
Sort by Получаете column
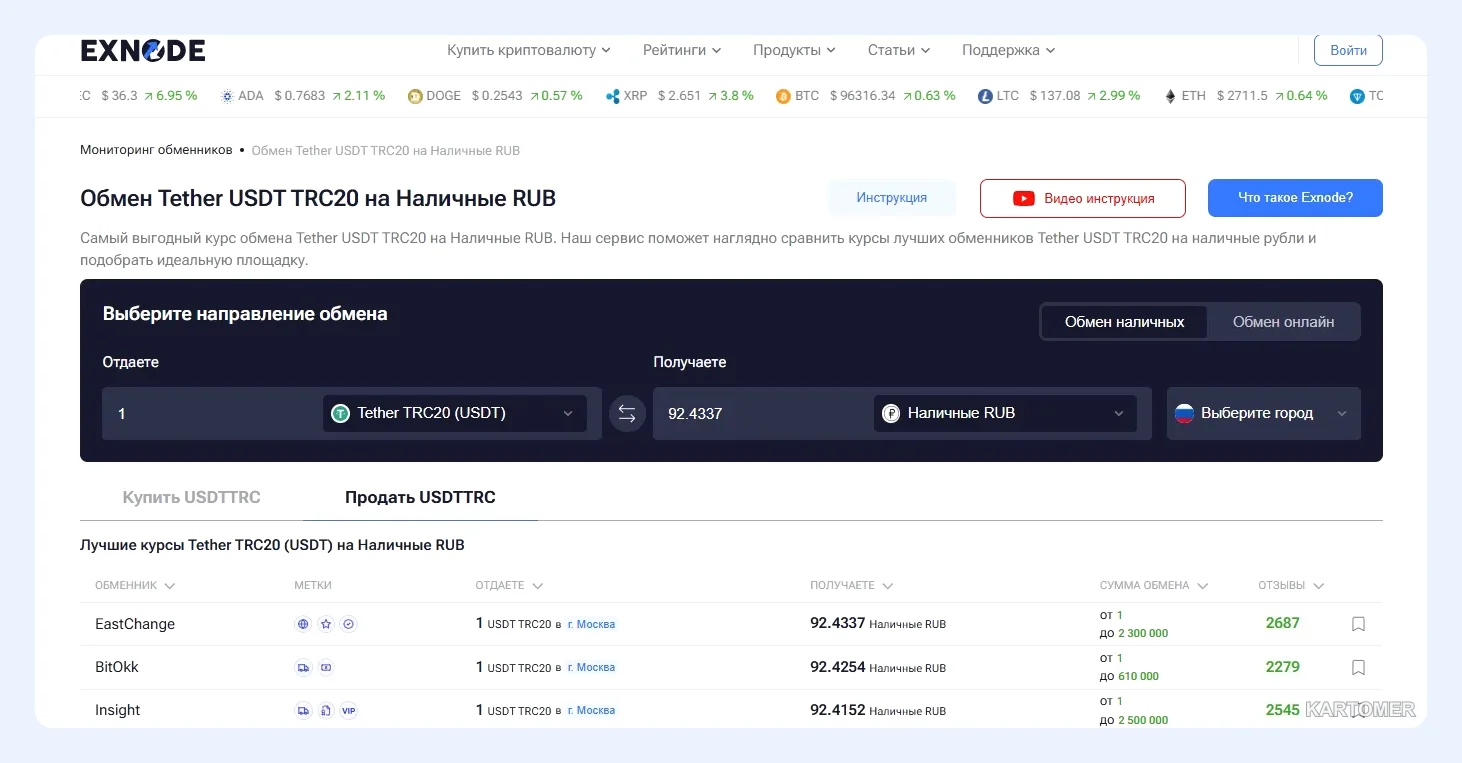click(852, 586)
